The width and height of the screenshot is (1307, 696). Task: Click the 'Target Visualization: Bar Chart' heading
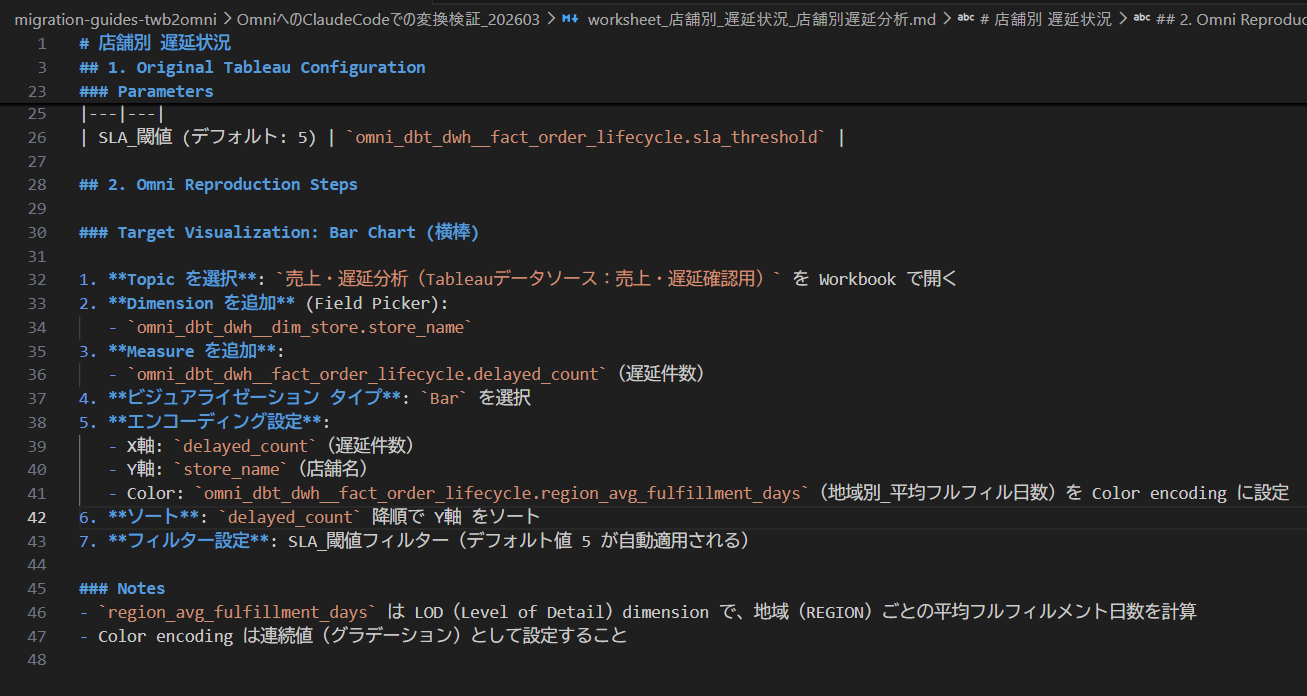280,232
